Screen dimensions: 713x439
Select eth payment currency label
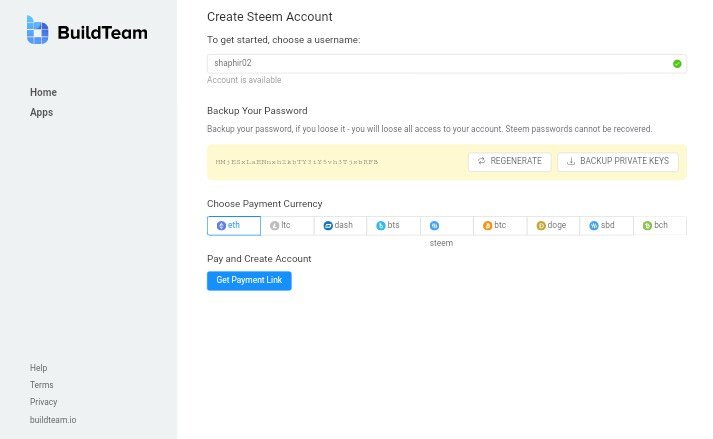coord(234,225)
